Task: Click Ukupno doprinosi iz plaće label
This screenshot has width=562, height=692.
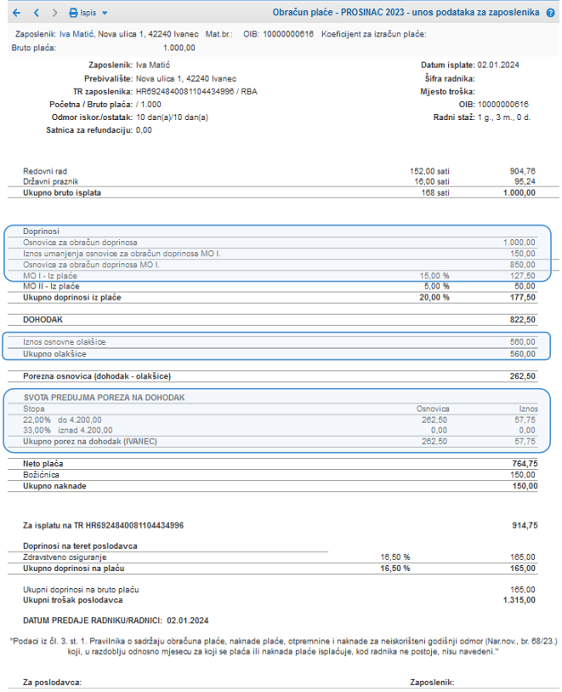Action: pyautogui.click(x=72, y=297)
